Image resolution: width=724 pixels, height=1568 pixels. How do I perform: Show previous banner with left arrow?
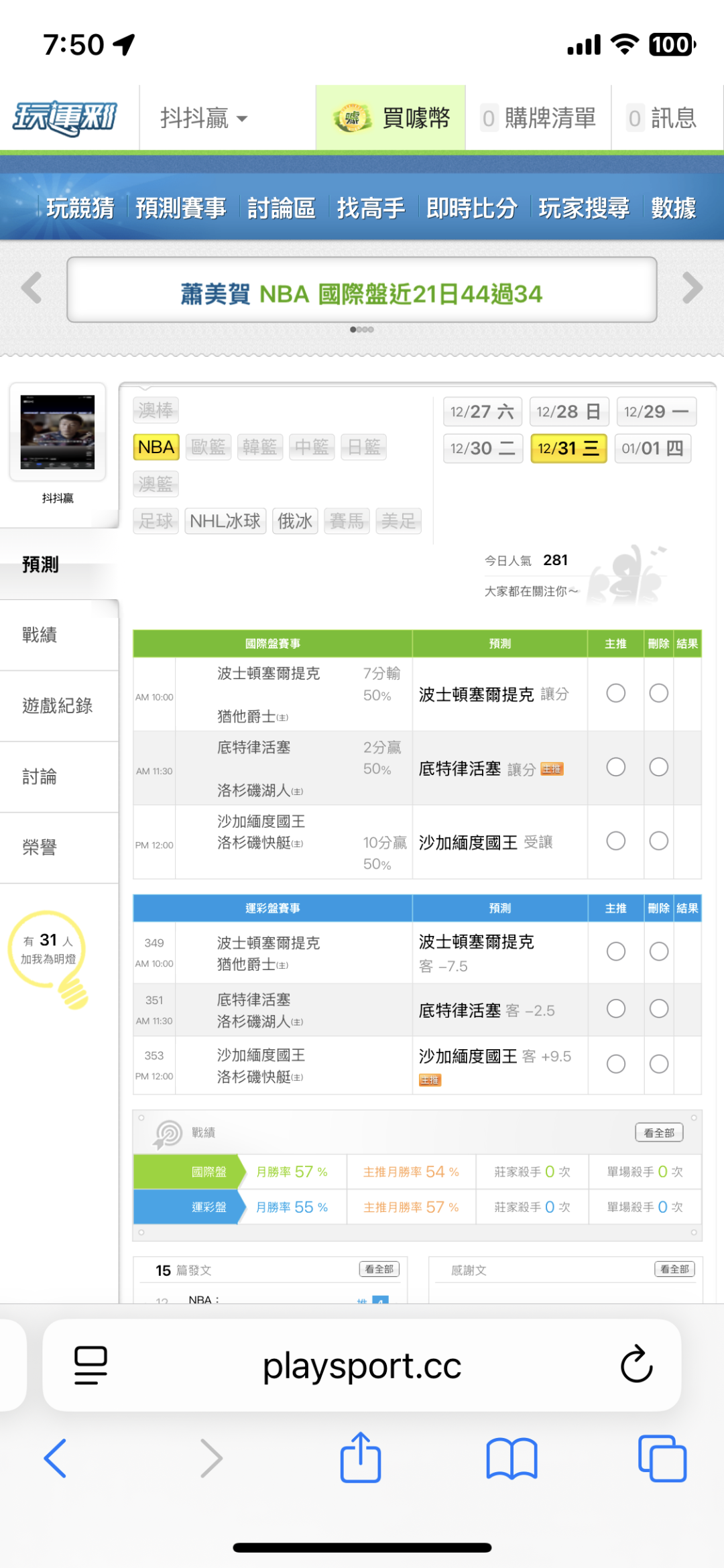point(32,288)
